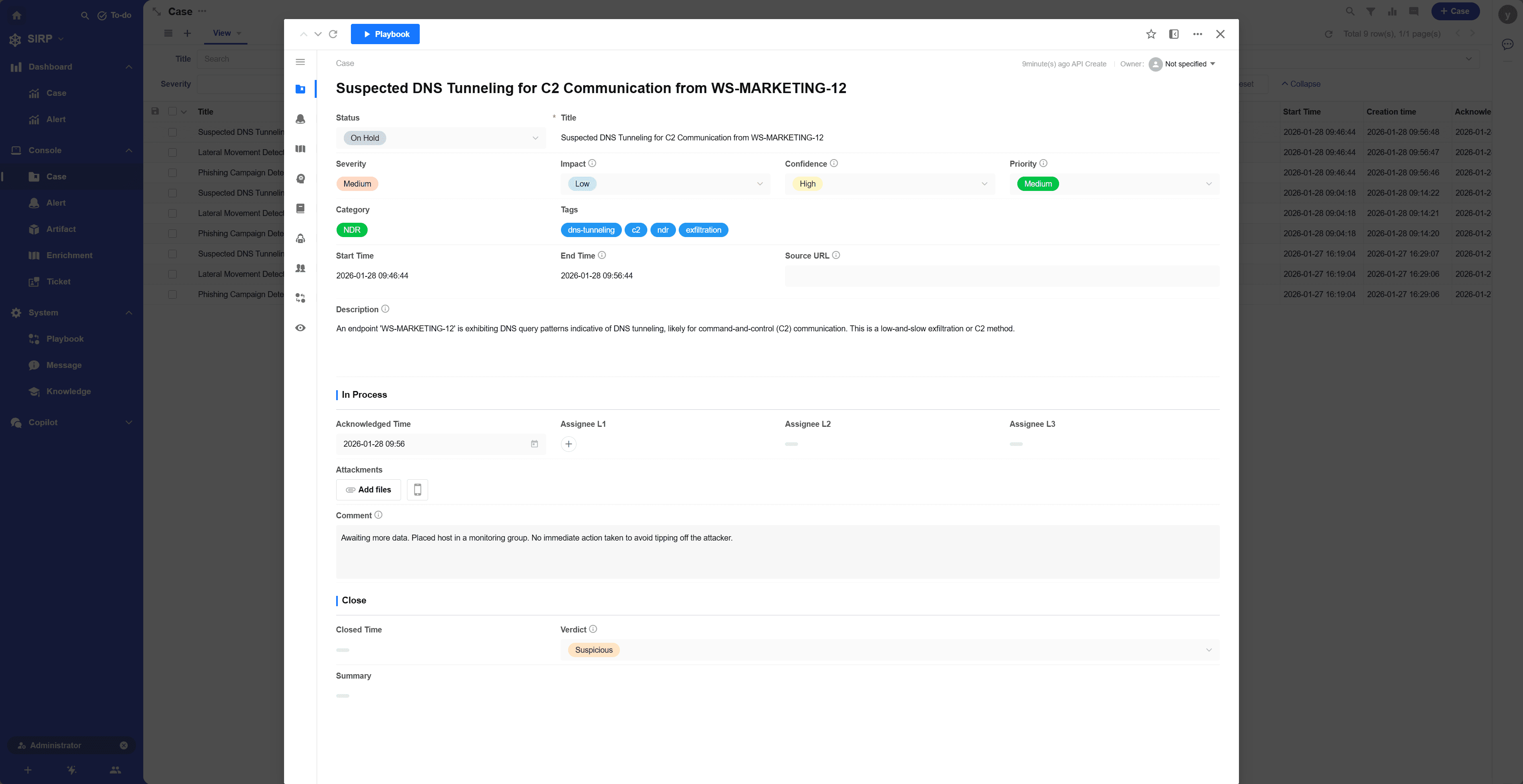The height and width of the screenshot is (784, 1523).
Task: Toggle the select-all checkbox in table header
Action: (x=172, y=112)
